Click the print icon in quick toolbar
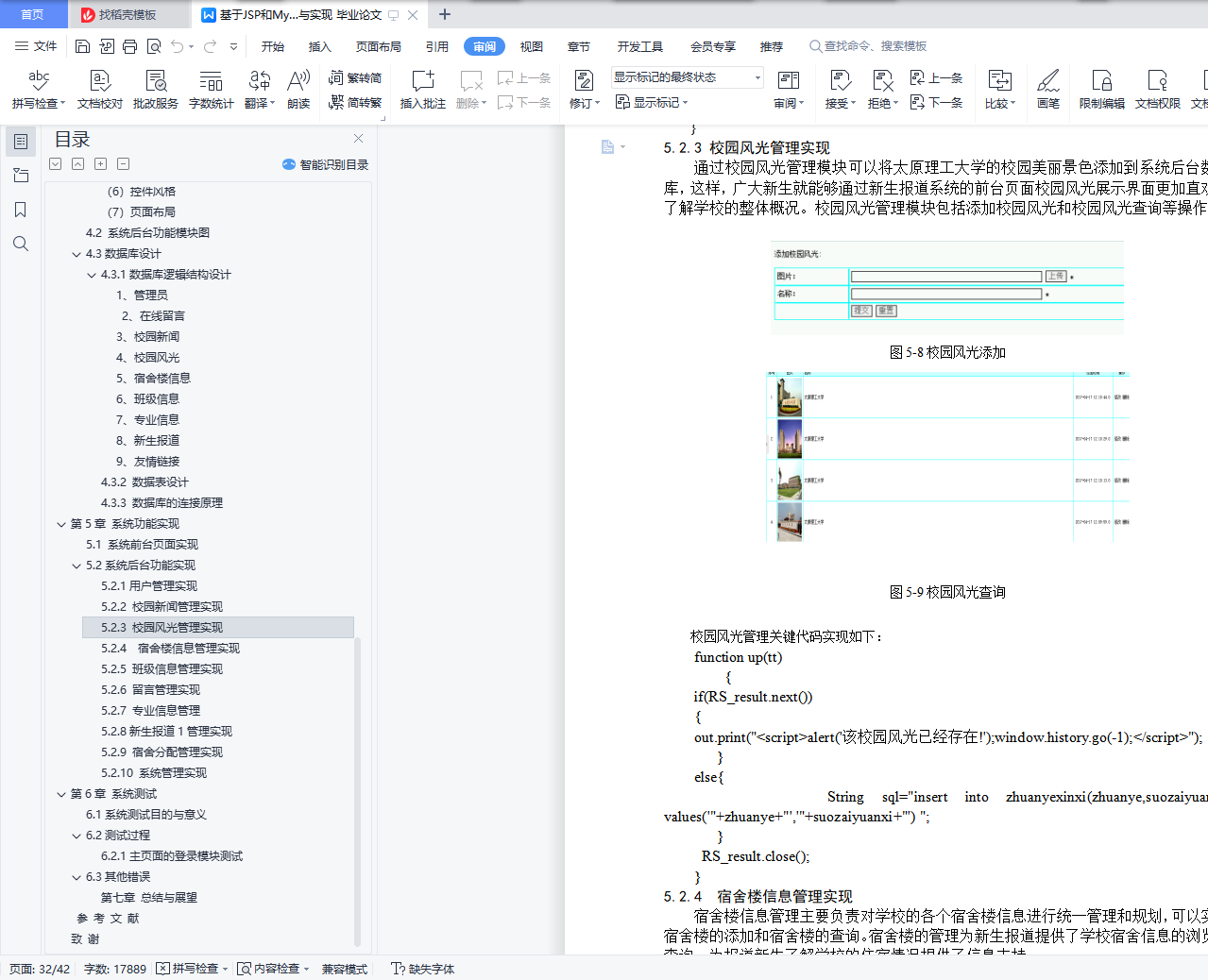Screen dimensions: 1208x980 (x=129, y=46)
